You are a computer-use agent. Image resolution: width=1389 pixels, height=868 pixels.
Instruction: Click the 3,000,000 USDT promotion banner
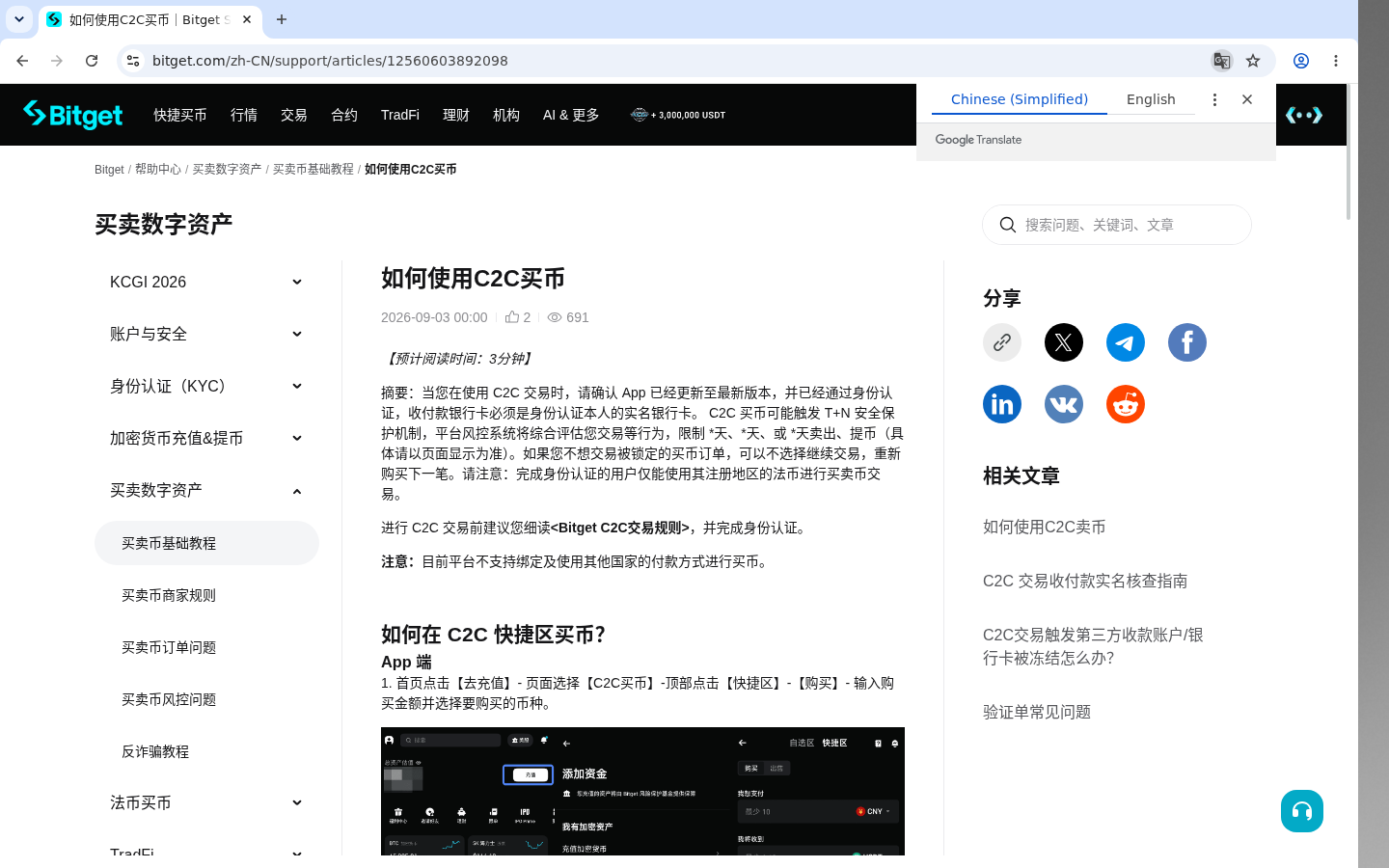(678, 115)
